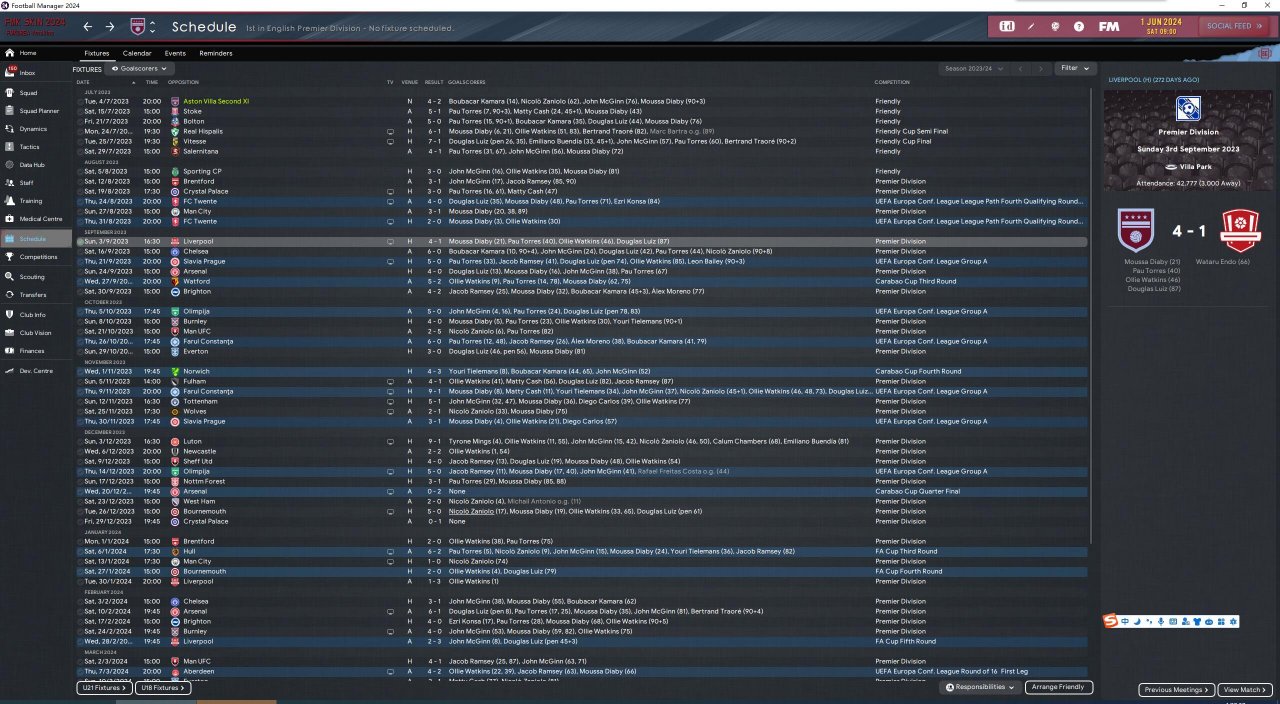Viewport: 1280px width, 704px height.
Task: Open the Responsibilities dropdown
Action: point(982,687)
